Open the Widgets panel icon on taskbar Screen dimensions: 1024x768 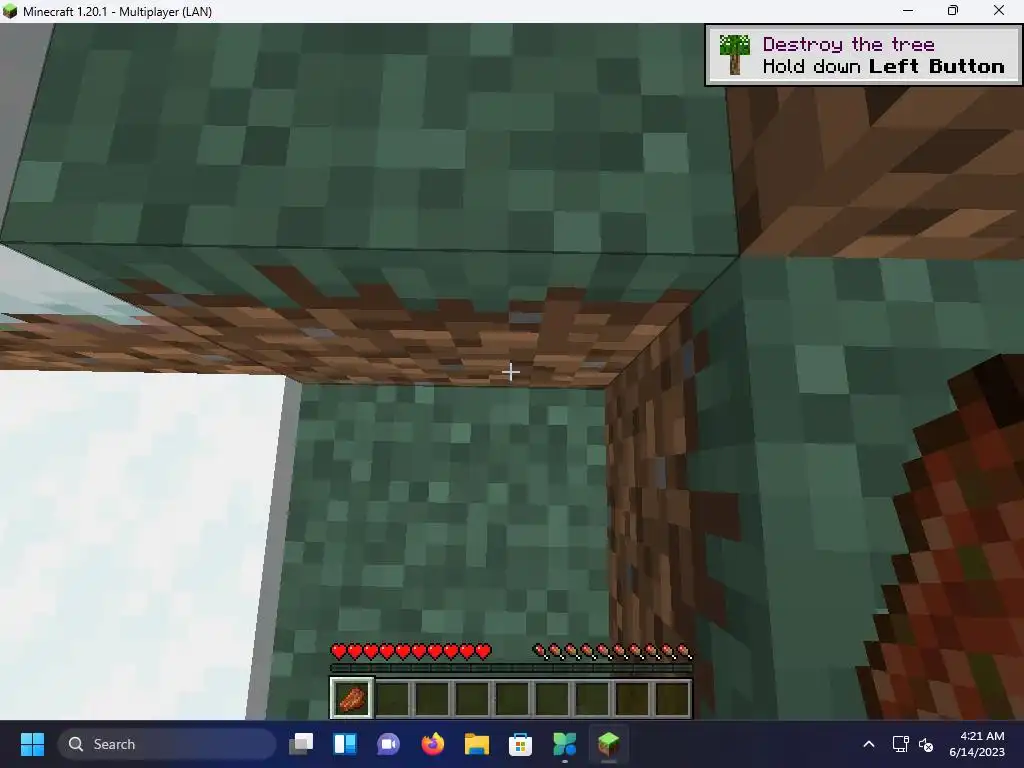345,744
